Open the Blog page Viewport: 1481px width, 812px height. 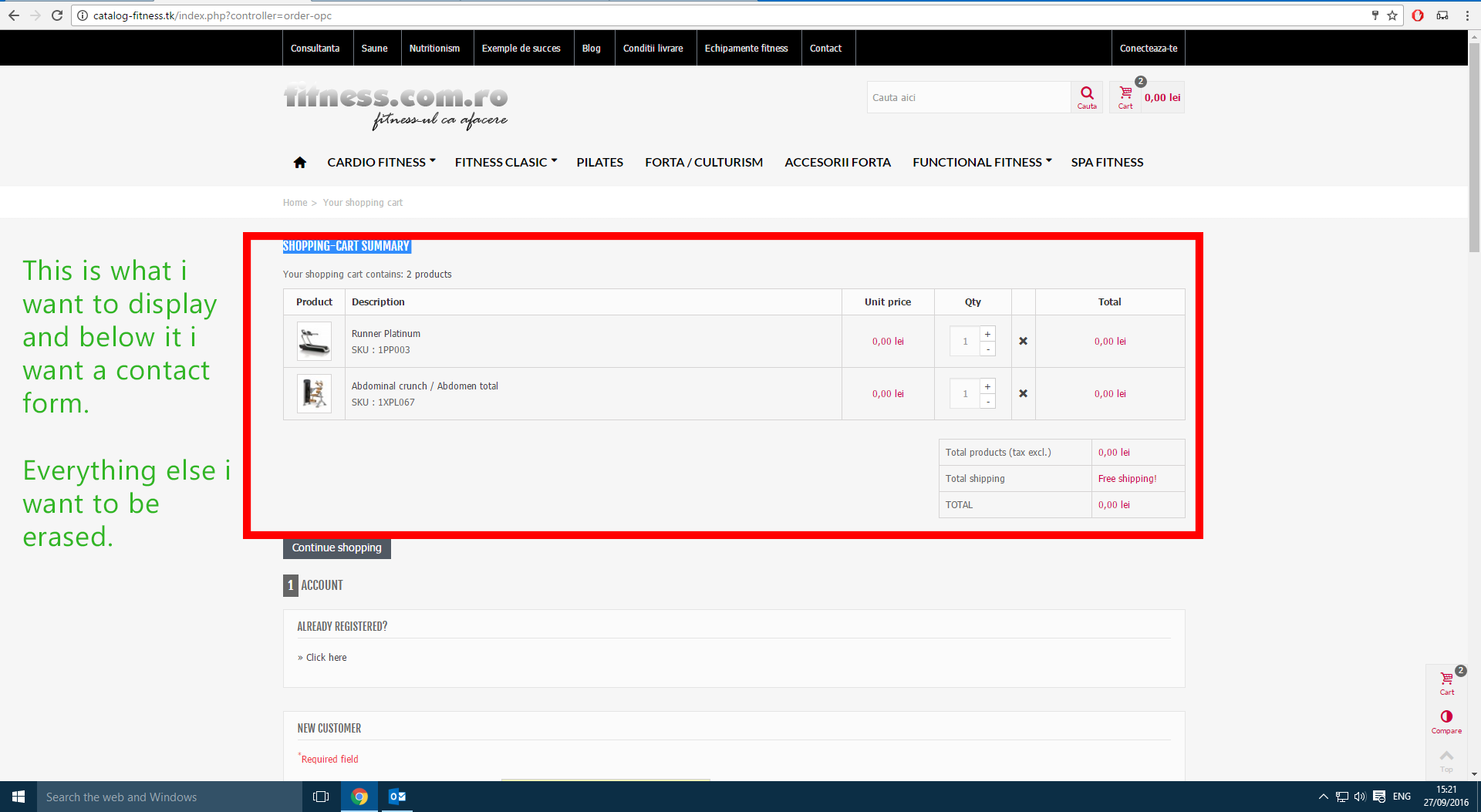(592, 48)
